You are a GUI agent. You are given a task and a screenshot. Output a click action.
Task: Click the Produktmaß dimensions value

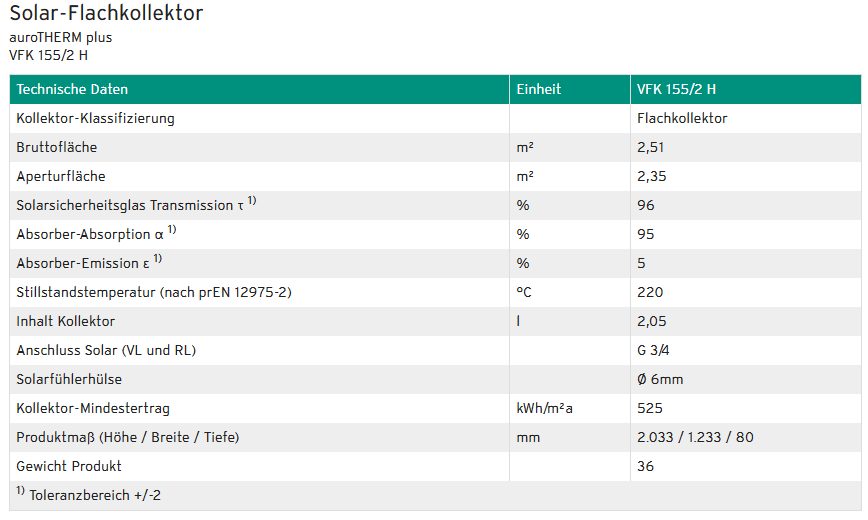pos(695,437)
